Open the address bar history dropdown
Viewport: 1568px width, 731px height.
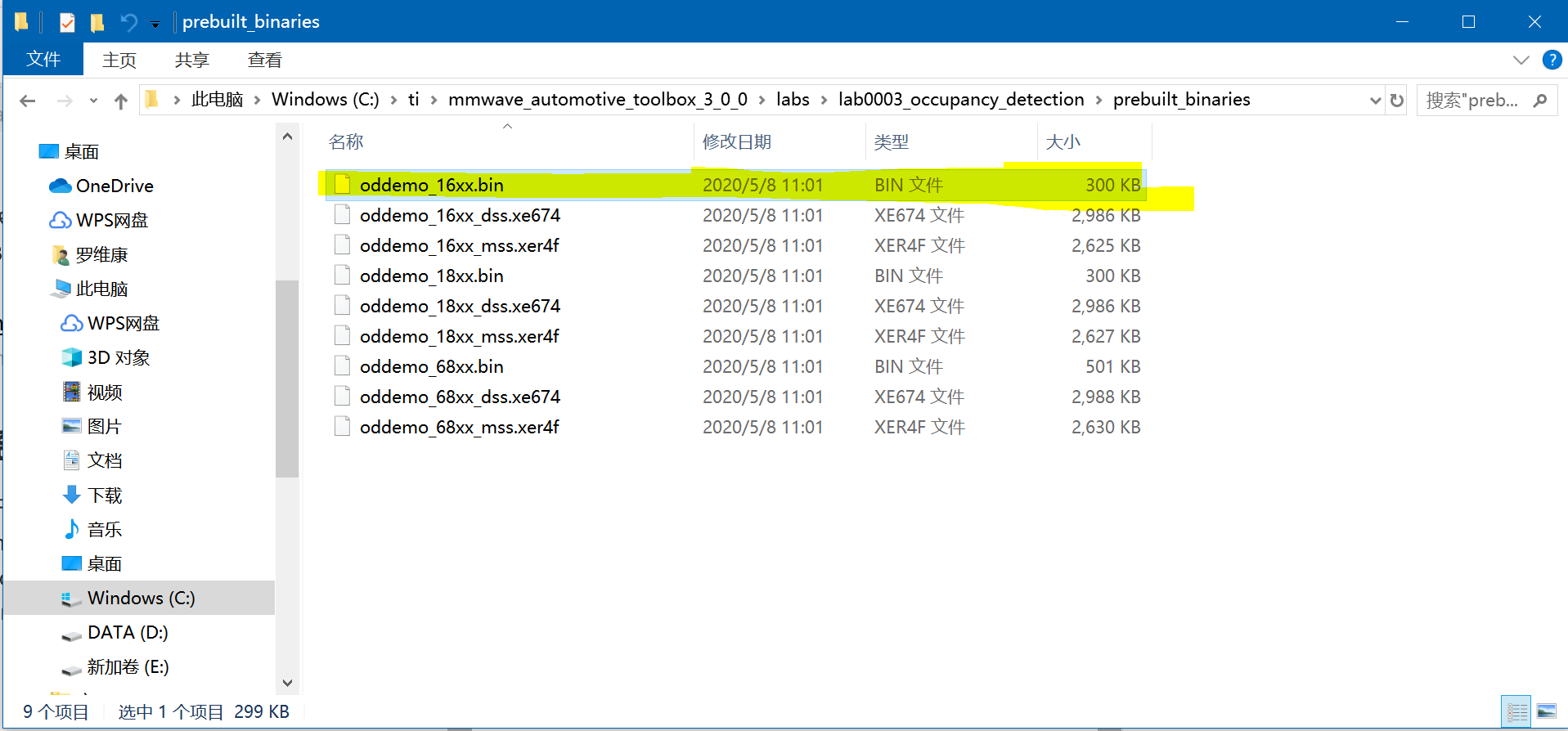(x=1375, y=101)
